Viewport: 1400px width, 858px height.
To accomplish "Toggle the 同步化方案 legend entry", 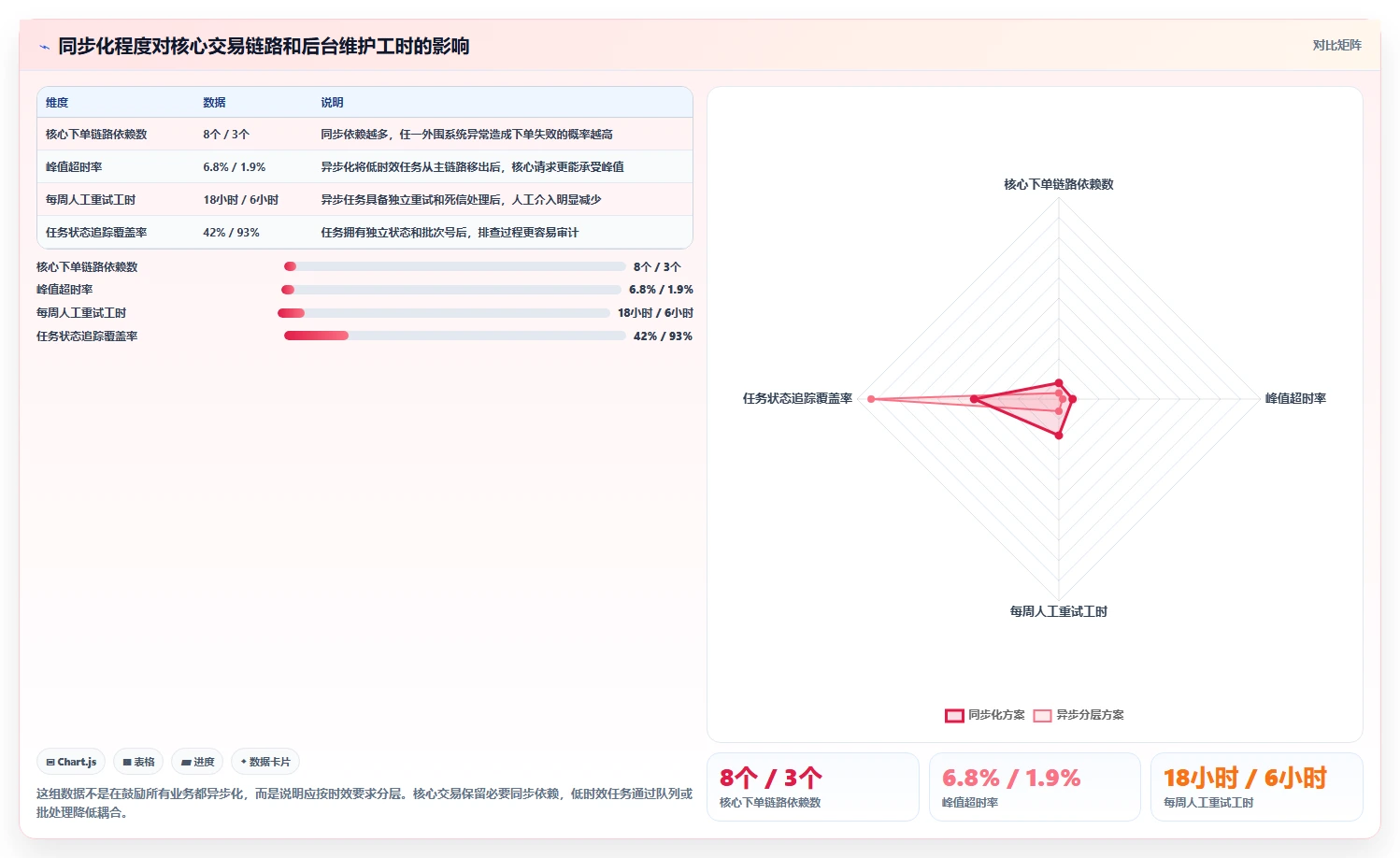I will pyautogui.click(x=985, y=715).
